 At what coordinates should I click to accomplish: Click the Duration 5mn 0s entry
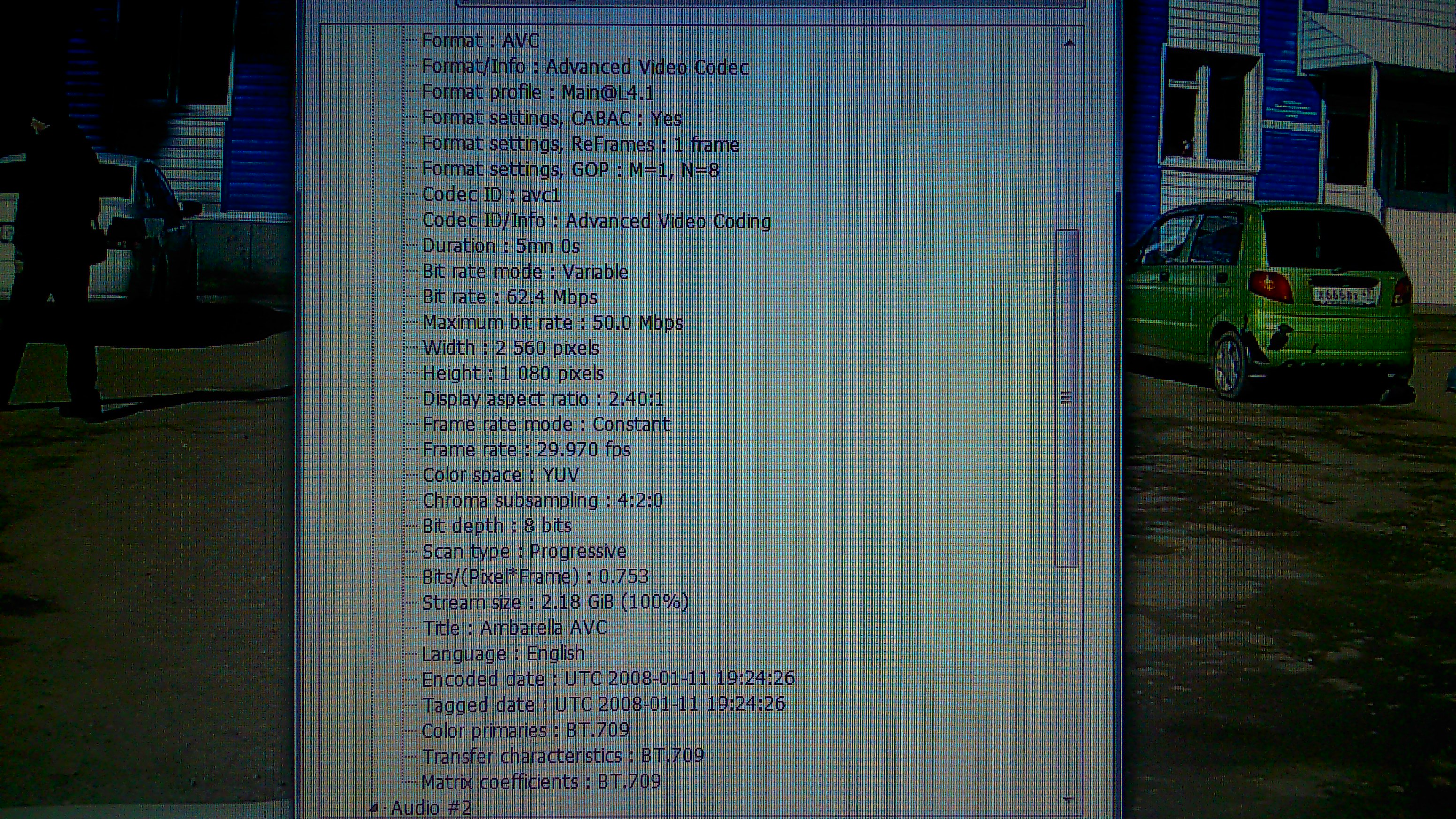click(501, 246)
